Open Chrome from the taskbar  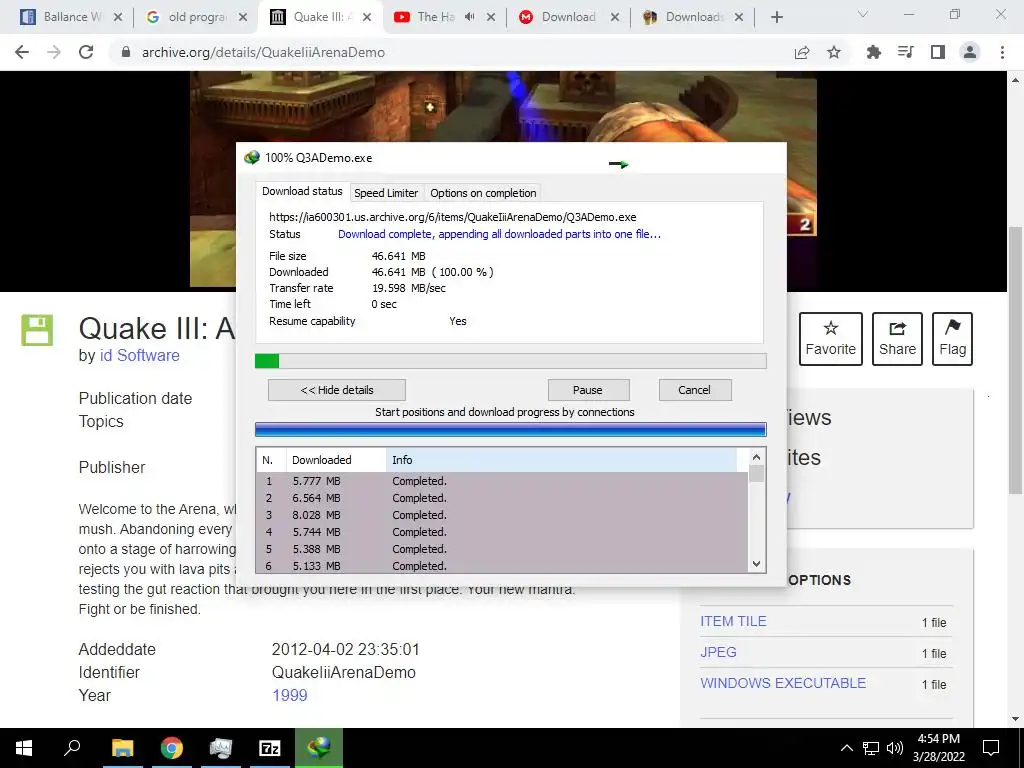tap(172, 748)
